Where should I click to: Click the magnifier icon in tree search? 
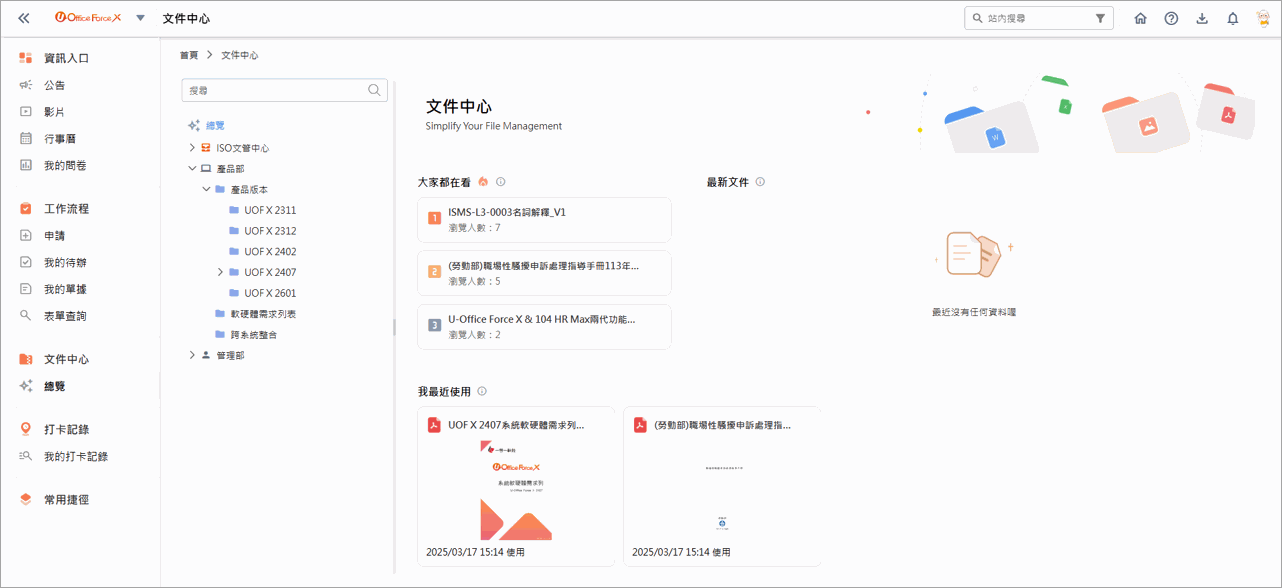374,90
